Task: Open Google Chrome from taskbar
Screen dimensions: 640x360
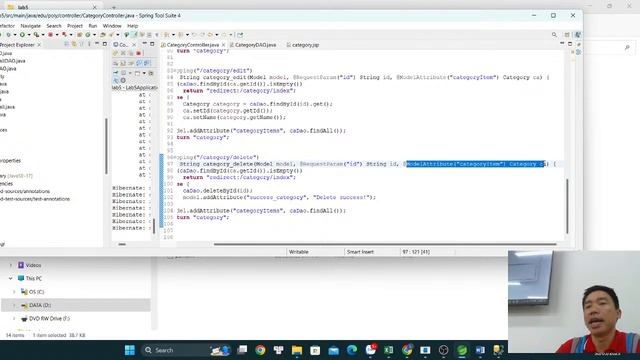Action: [x=260, y=350]
